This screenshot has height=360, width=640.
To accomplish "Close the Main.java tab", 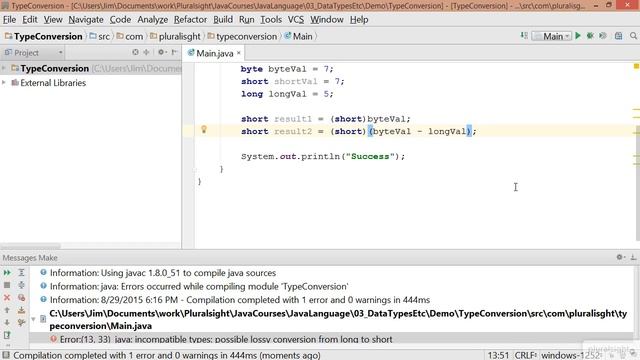I will (239, 53).
